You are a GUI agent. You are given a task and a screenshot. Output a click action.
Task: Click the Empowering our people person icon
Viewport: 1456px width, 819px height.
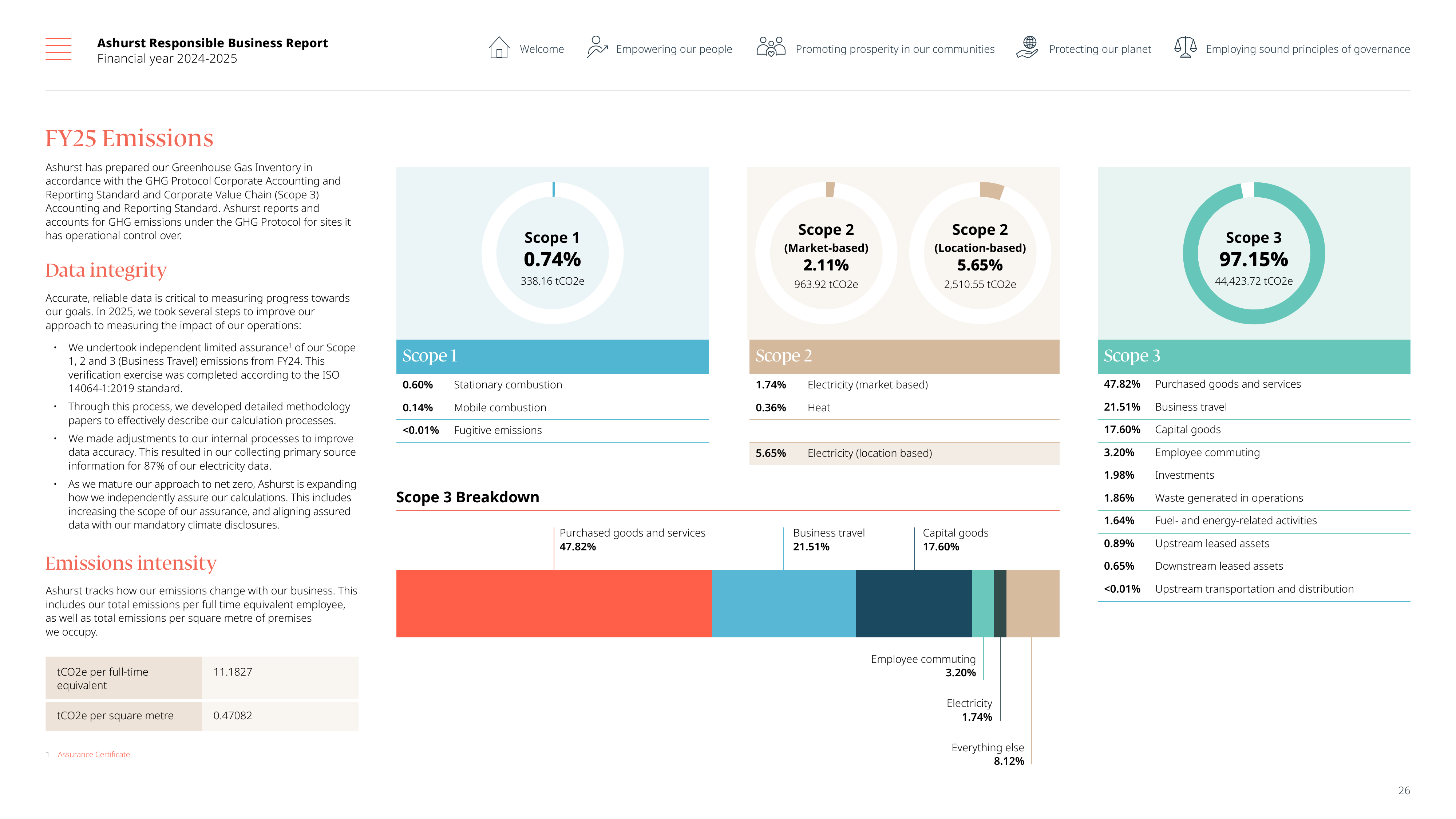point(597,47)
